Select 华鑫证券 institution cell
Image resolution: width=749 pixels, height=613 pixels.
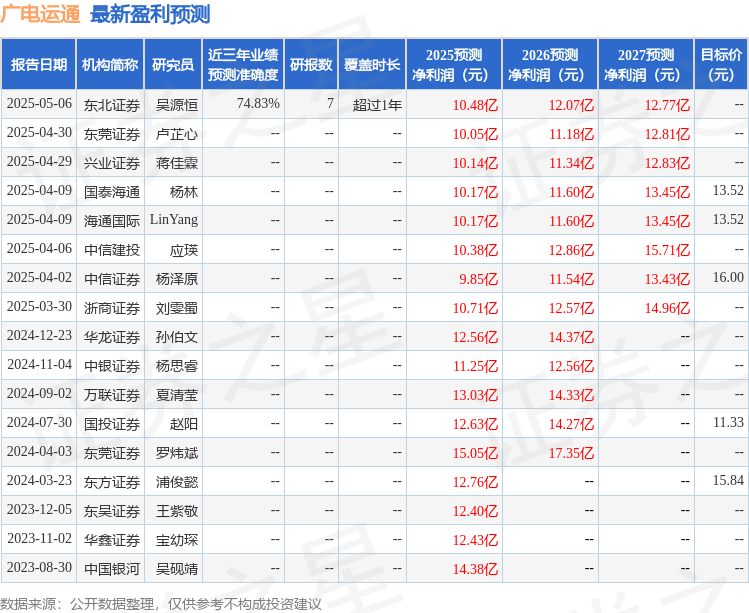[x=112, y=540]
